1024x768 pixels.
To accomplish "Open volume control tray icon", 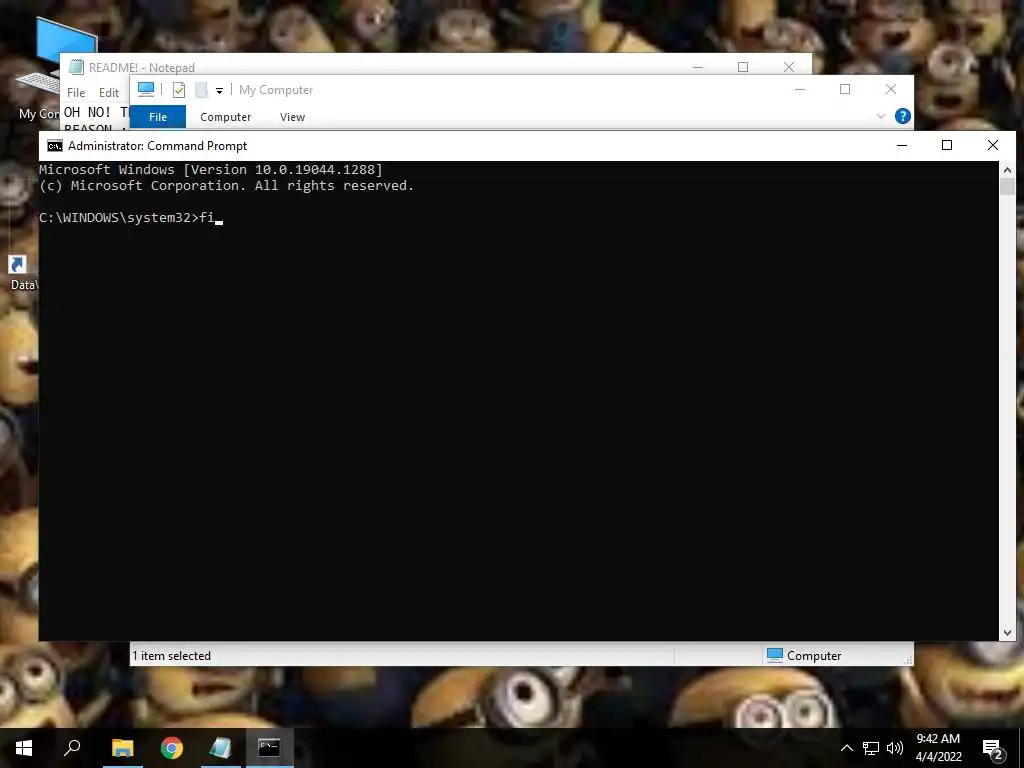I will click(x=895, y=748).
